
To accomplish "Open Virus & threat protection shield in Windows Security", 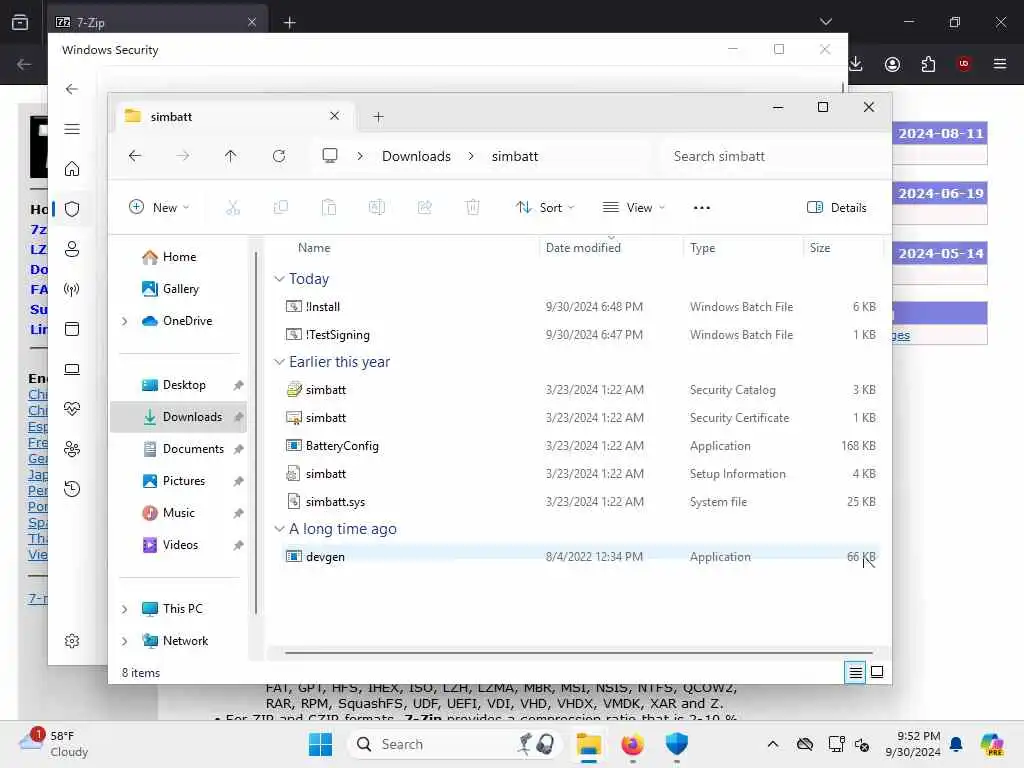I will click(x=72, y=209).
